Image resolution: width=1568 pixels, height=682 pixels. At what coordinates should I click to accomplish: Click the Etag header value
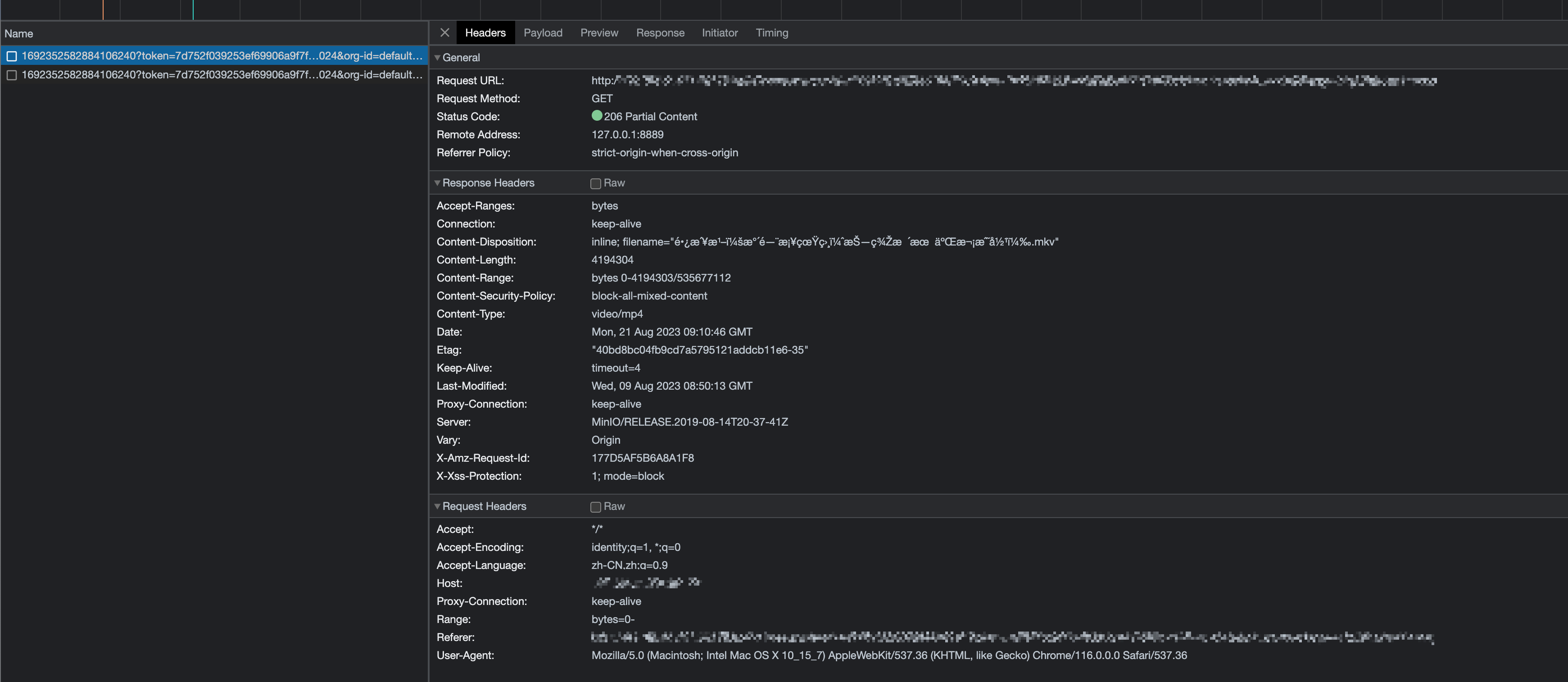pyautogui.click(x=699, y=350)
